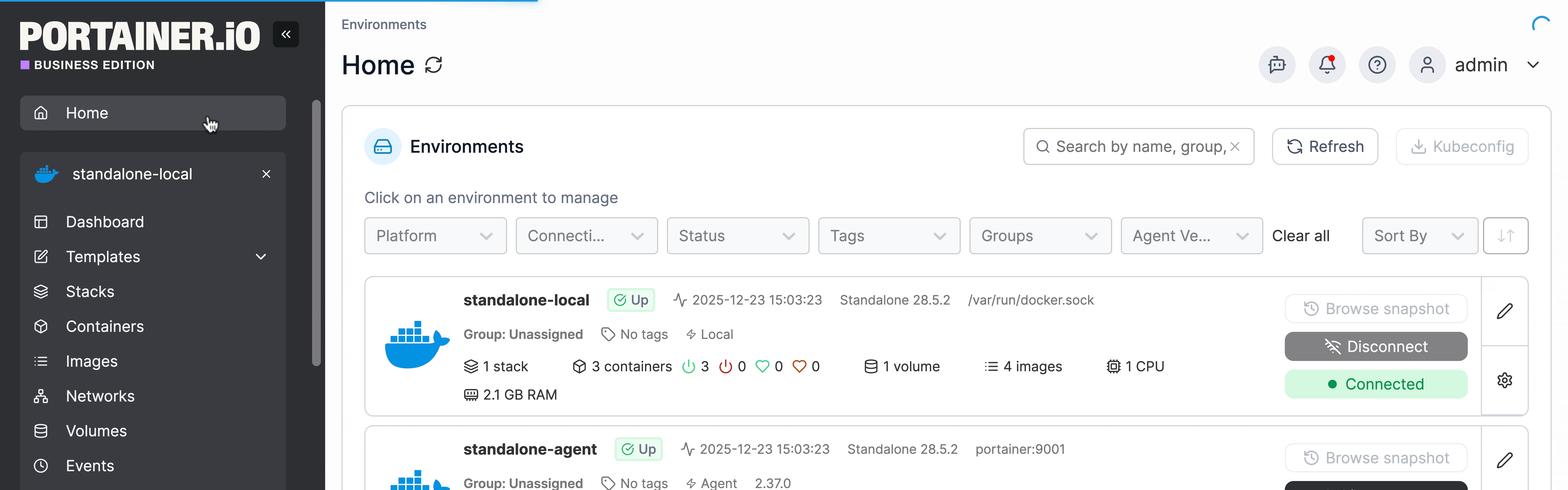Screen dimensions: 1568x490
Task: Open Stacks in the sidebar
Action: [90, 292]
